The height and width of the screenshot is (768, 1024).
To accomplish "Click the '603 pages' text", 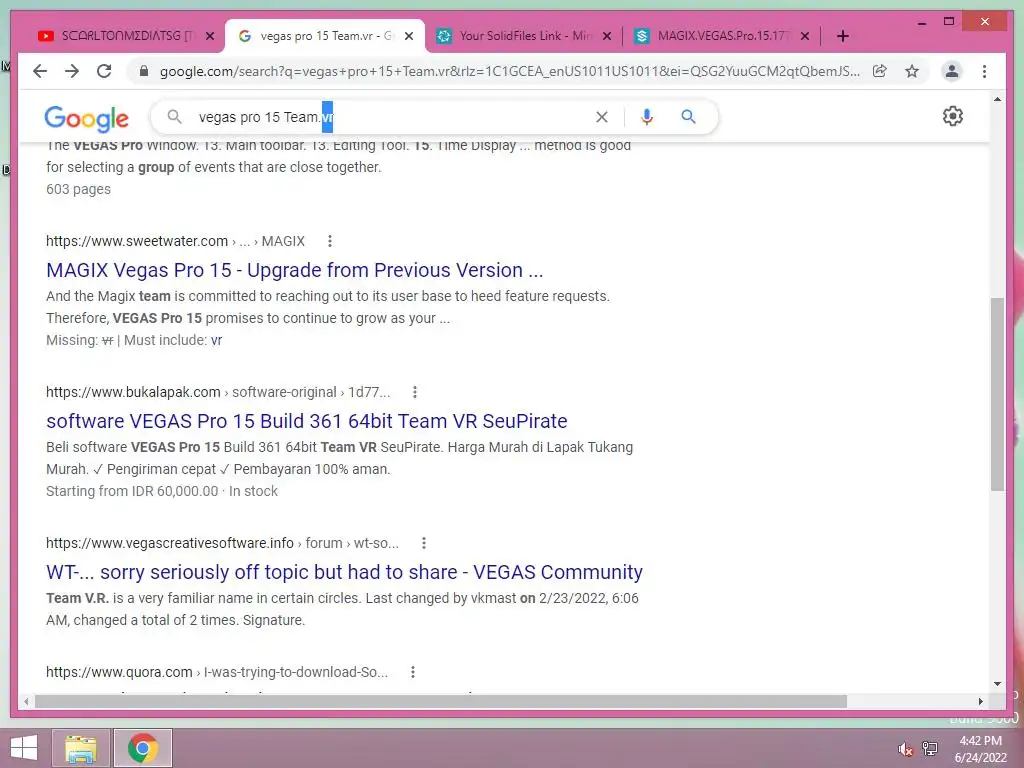I will (x=78, y=189).
